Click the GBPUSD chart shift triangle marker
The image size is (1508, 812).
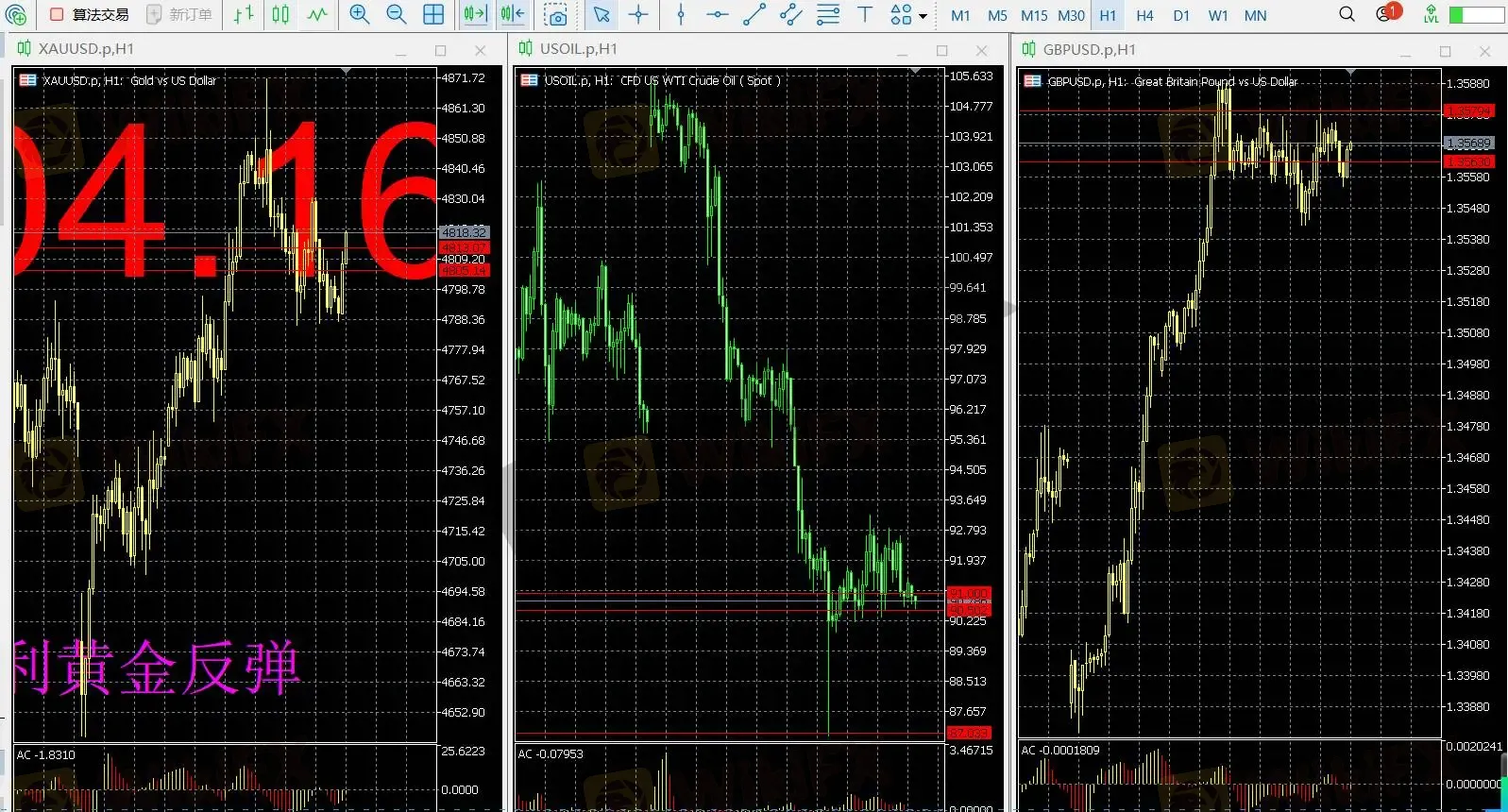click(1351, 73)
